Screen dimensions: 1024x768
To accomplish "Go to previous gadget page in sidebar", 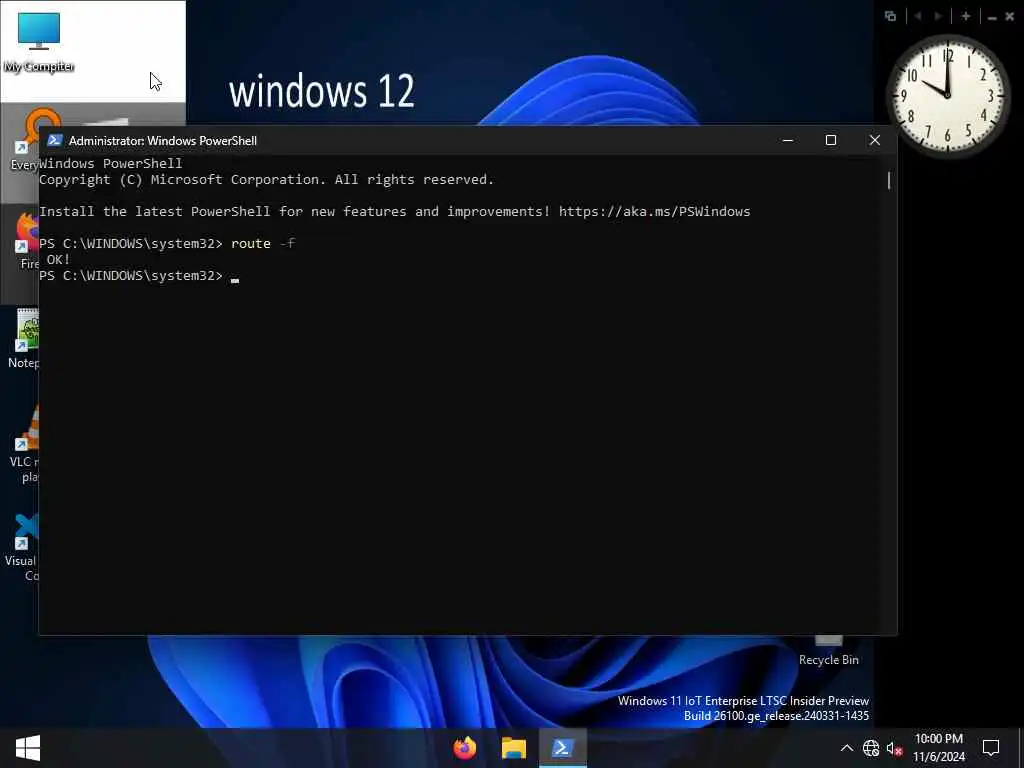I will [x=918, y=16].
